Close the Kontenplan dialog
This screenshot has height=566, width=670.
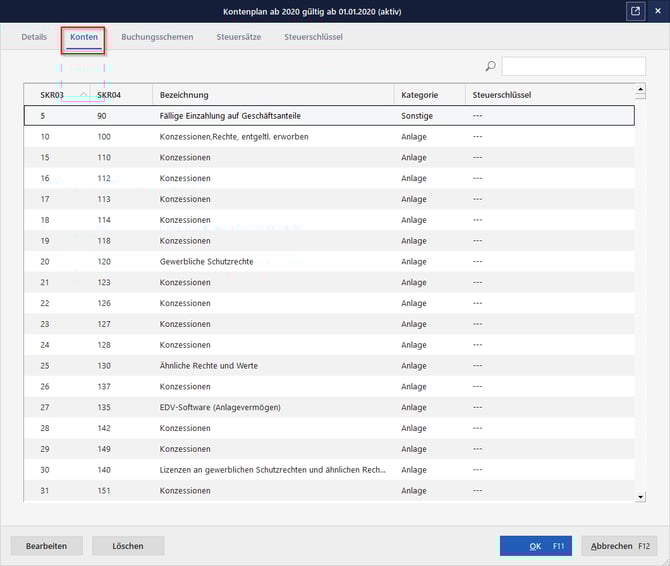coord(658,11)
